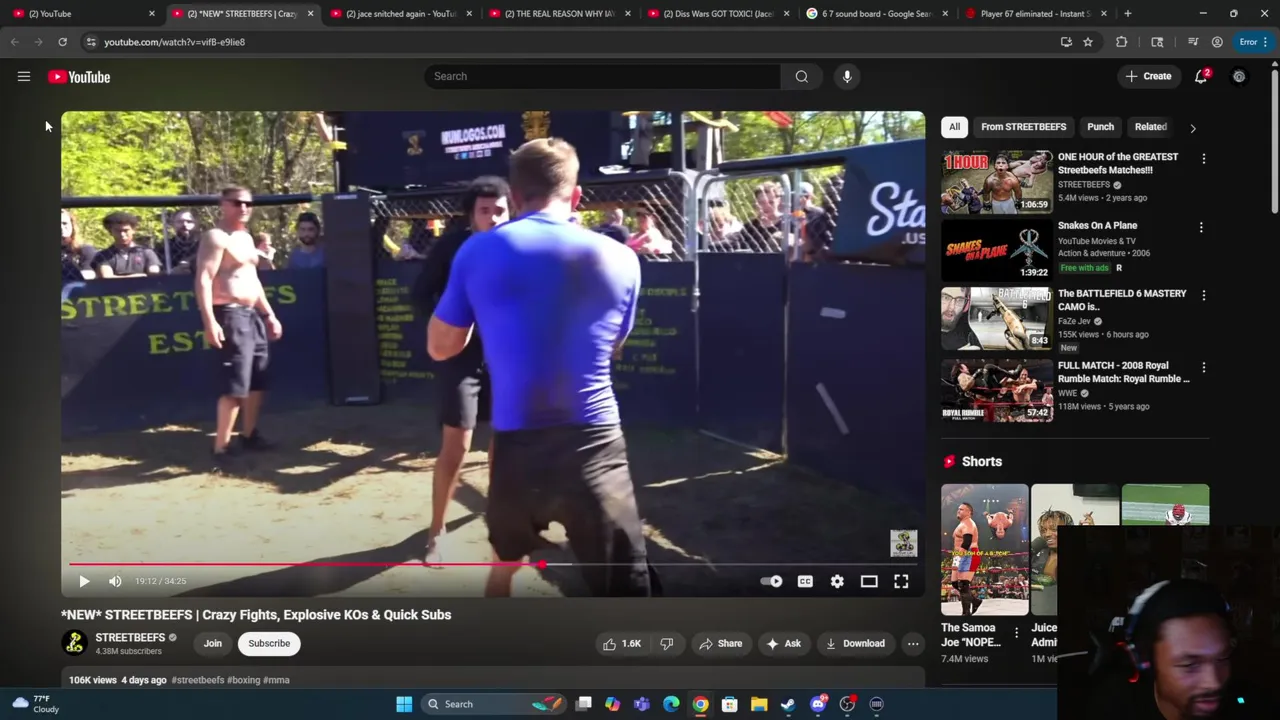1280x720 pixels.
Task: Subscribe to STREETBEEFS
Action: (x=269, y=643)
